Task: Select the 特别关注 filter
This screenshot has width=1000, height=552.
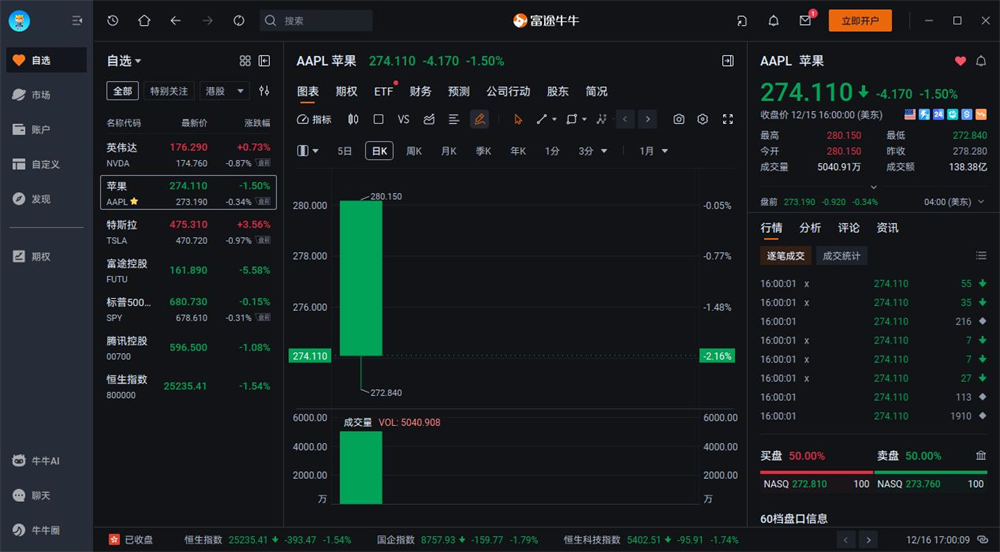Action: point(169,91)
